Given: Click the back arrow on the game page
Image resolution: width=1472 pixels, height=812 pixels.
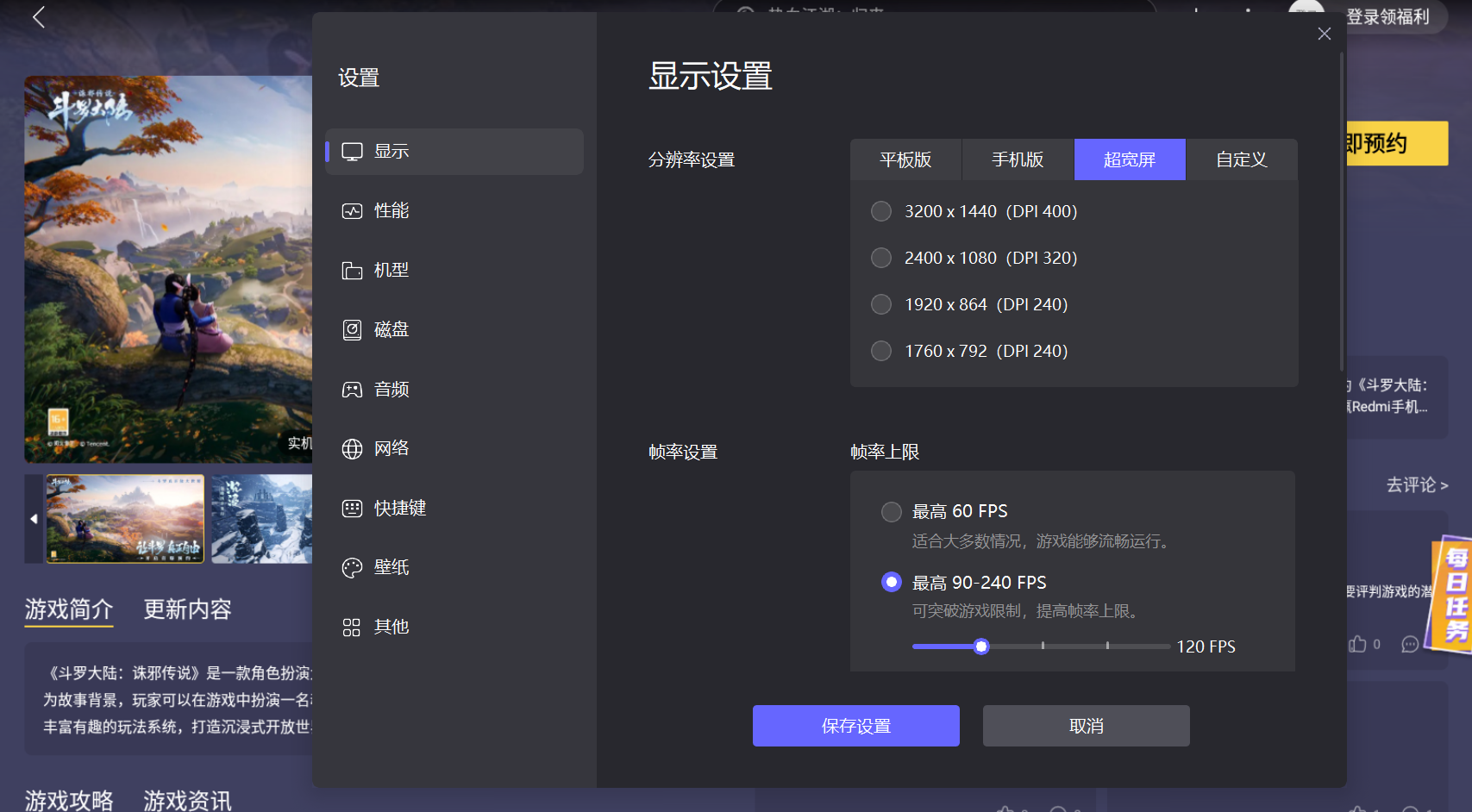Looking at the screenshot, I should tap(39, 17).
